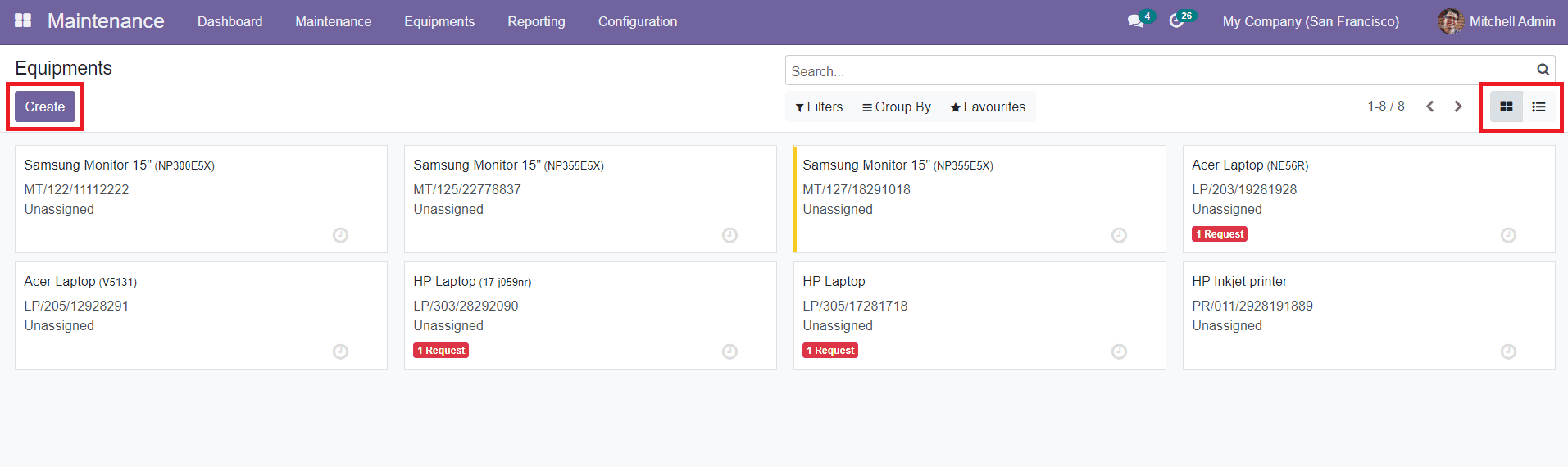Viewport: 1568px width, 467px height.
Task: Click serial MT/127/18291018
Action: [x=857, y=189]
